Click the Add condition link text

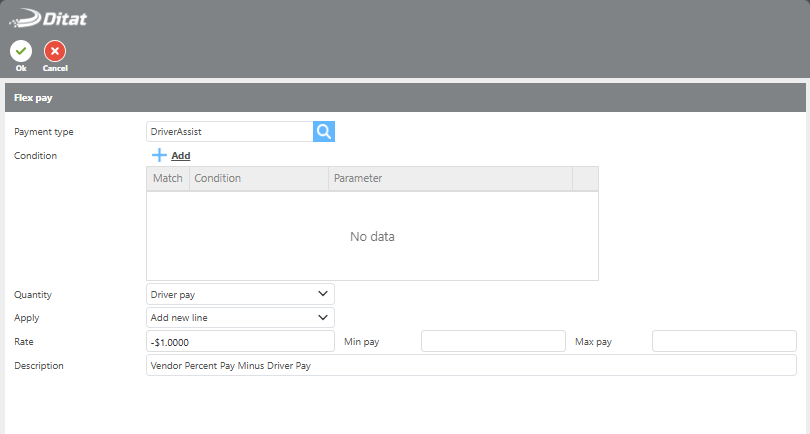coord(180,156)
